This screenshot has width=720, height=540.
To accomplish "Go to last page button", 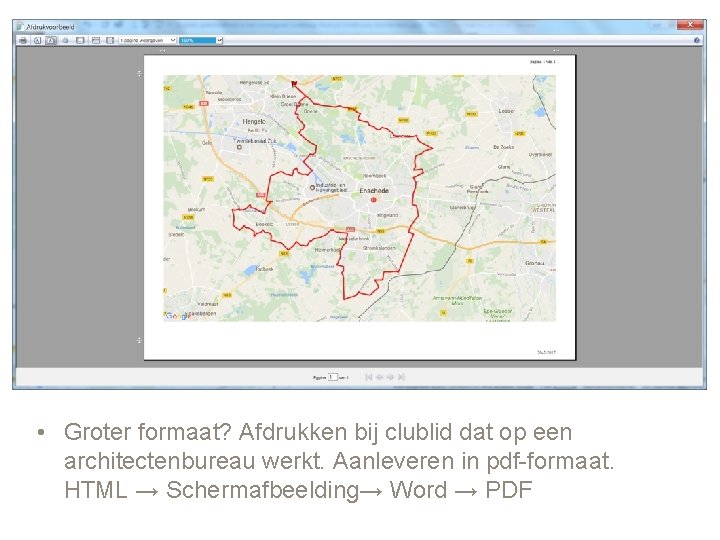I will pyautogui.click(x=401, y=377).
